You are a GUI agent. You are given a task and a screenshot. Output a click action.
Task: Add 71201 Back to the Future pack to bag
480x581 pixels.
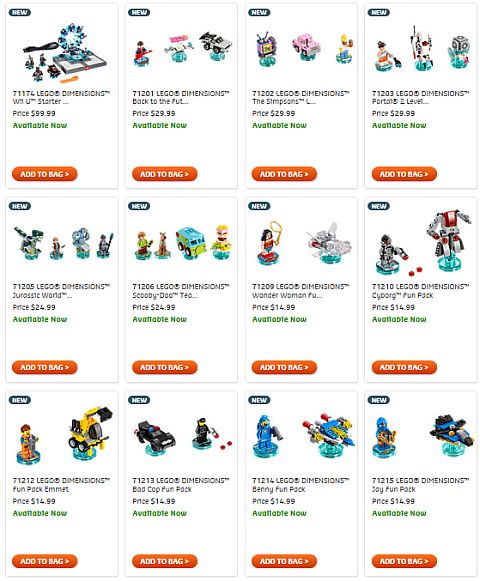(164, 174)
